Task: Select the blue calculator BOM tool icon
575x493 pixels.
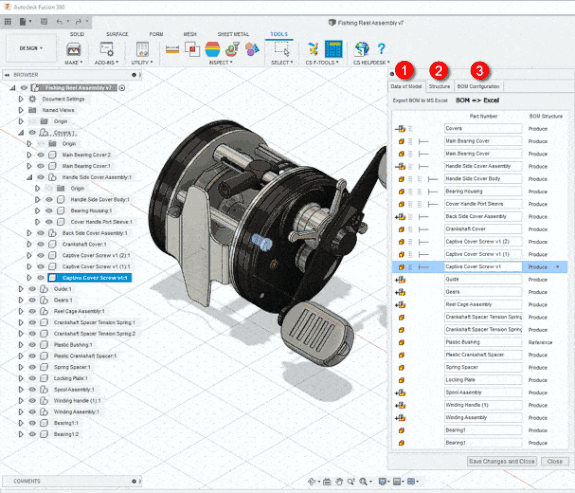Action: tap(333, 49)
